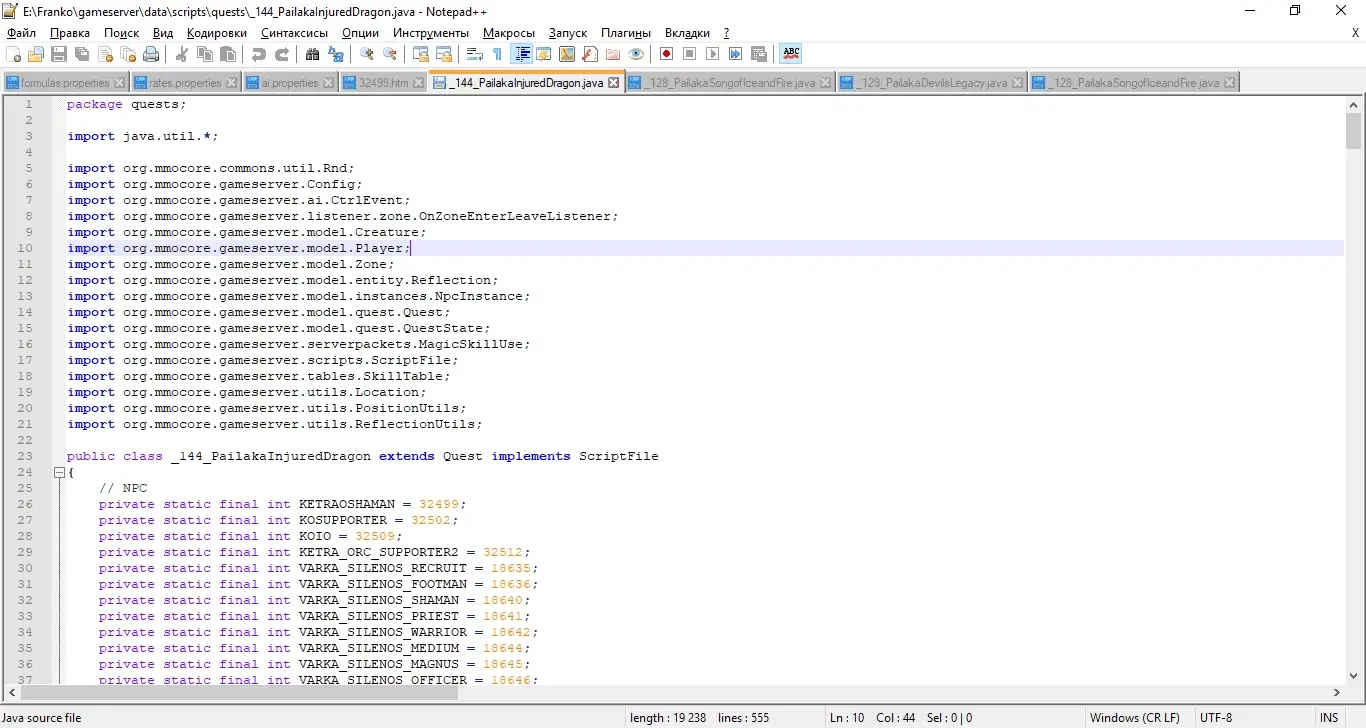Viewport: 1366px width, 728px height.
Task: Close the formulas.properties tab
Action: point(120,83)
